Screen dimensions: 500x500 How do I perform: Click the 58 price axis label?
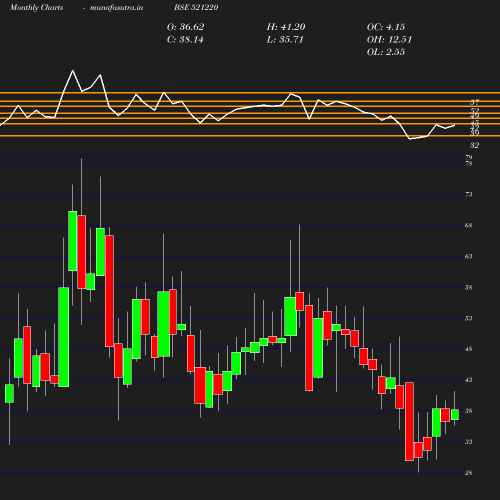469,288
